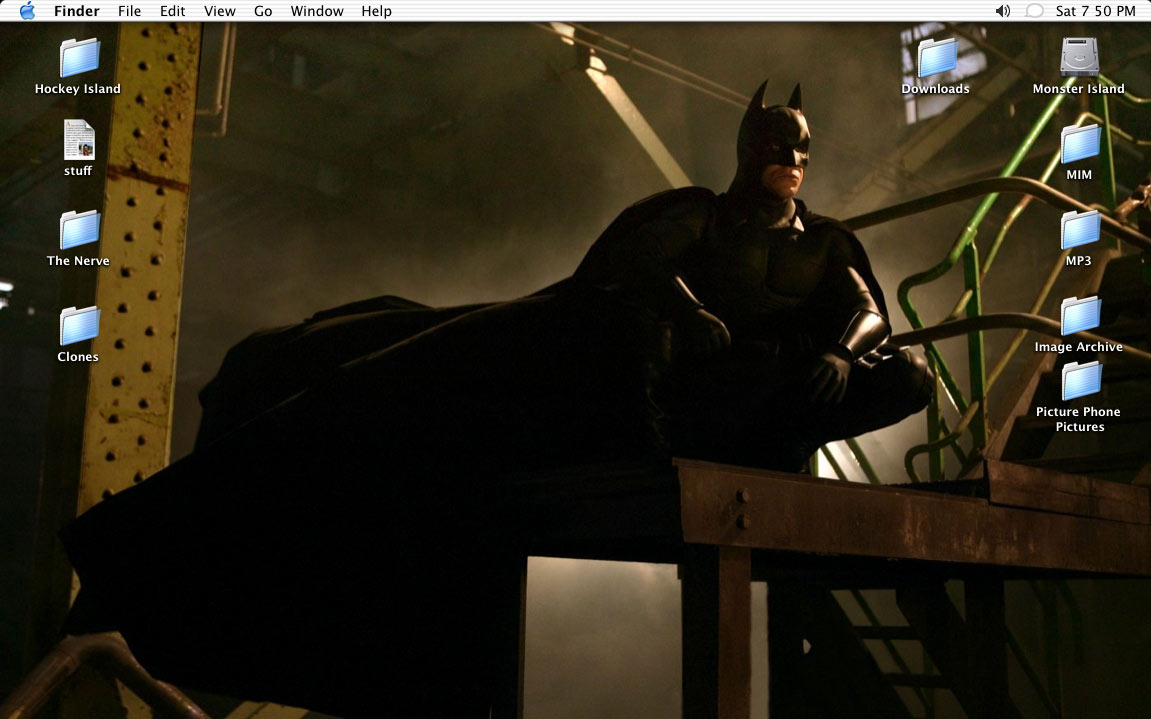Open the Apple menu icon

pos(27,10)
